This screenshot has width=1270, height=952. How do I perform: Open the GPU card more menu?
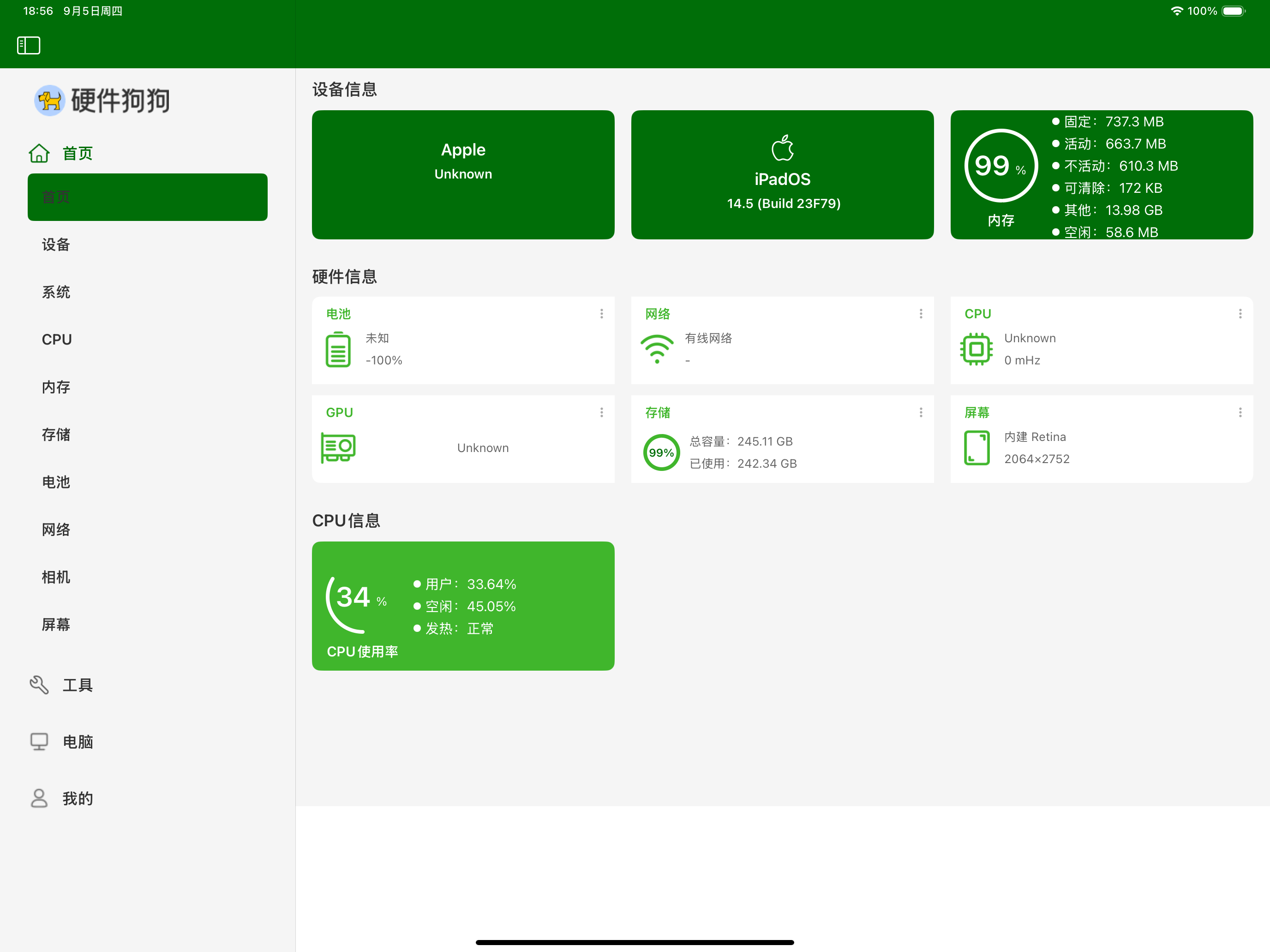pyautogui.click(x=602, y=412)
